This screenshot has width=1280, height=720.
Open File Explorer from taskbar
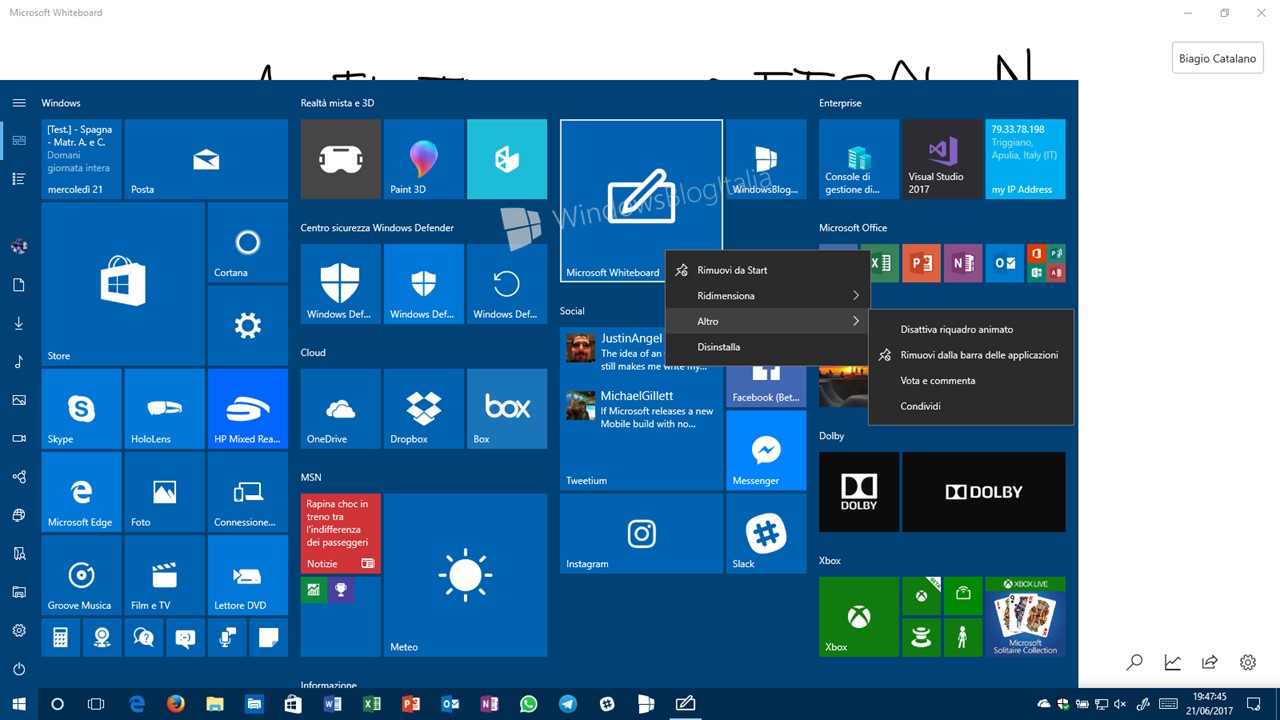[214, 704]
